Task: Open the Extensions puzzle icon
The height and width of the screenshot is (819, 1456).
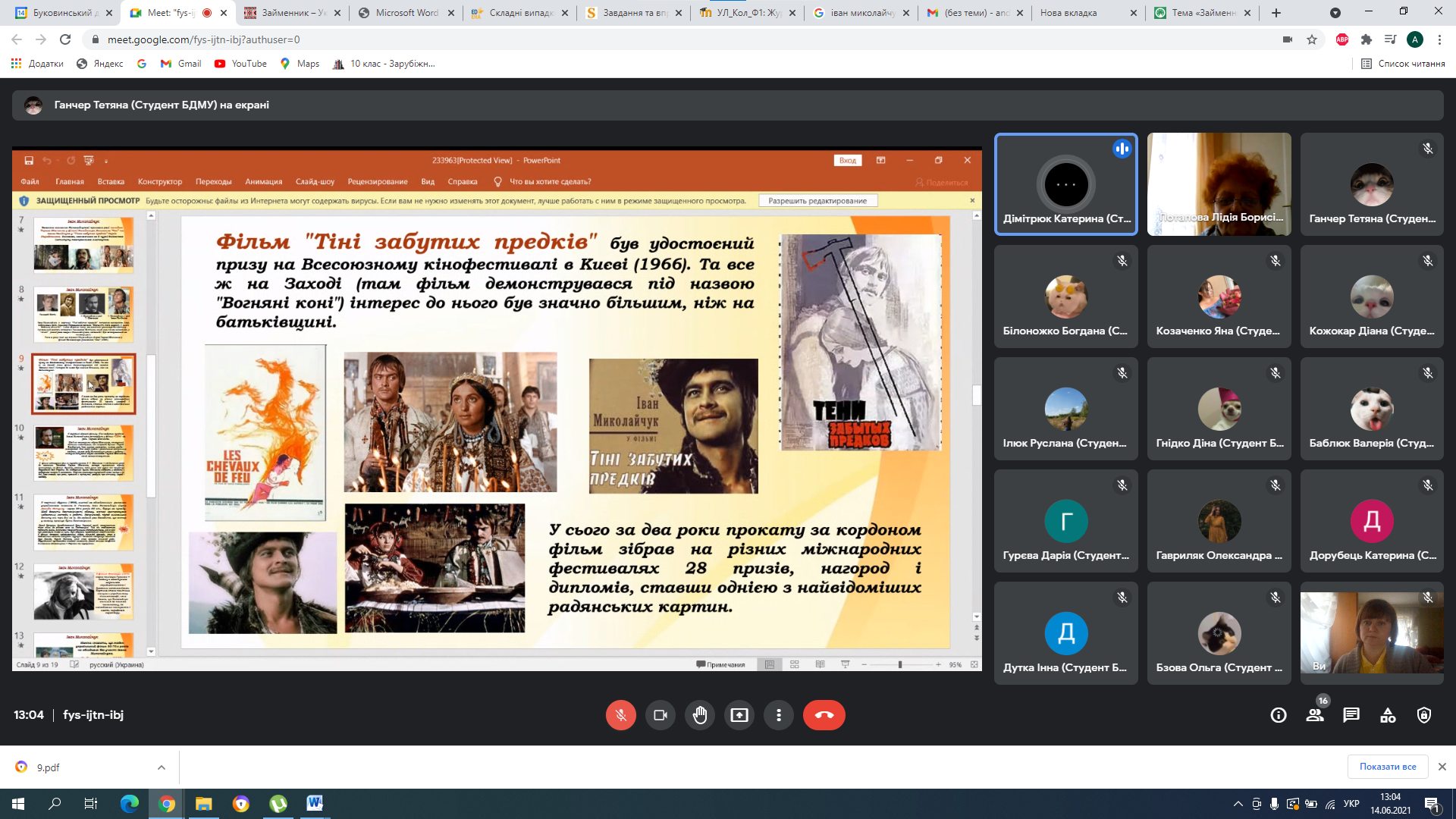Action: pos(1367,39)
